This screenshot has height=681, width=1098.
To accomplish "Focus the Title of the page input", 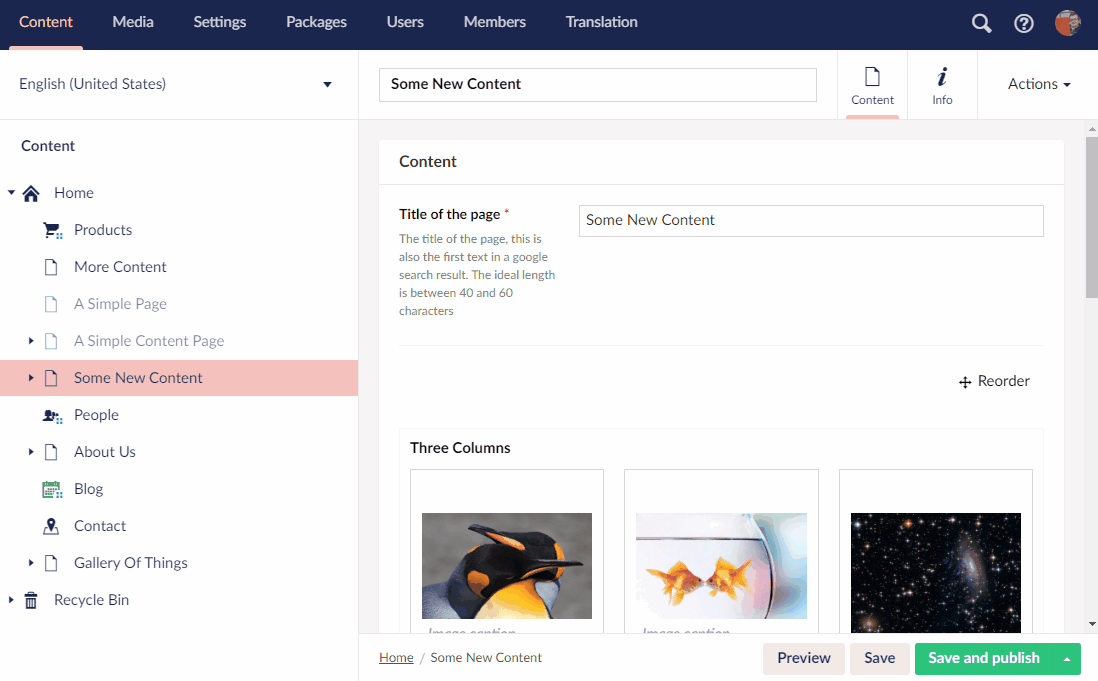I will tap(811, 220).
